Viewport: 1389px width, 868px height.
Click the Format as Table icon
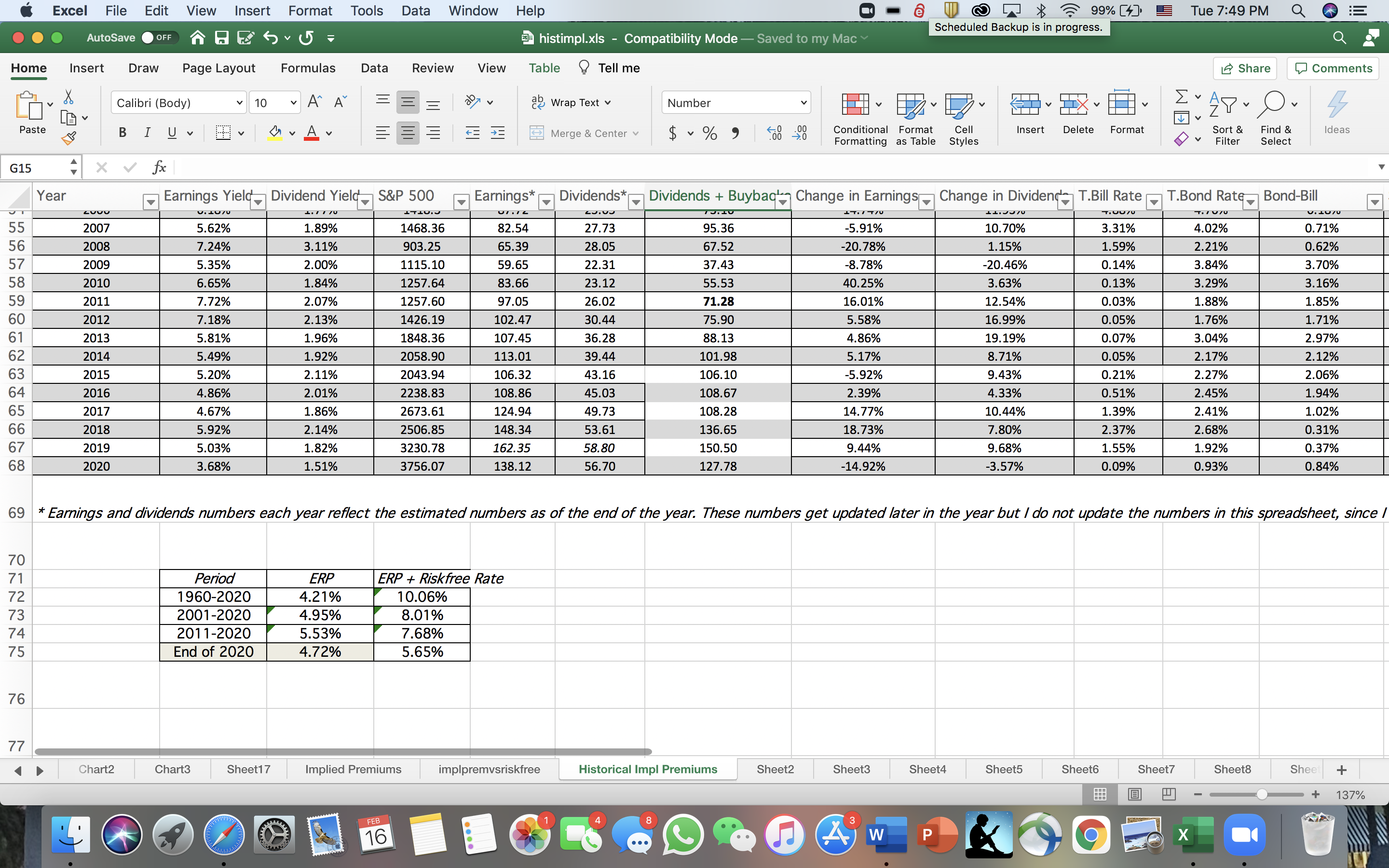tap(913, 115)
